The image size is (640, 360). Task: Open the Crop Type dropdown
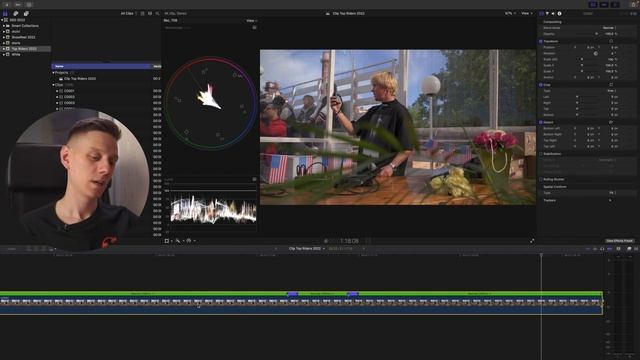(611, 91)
